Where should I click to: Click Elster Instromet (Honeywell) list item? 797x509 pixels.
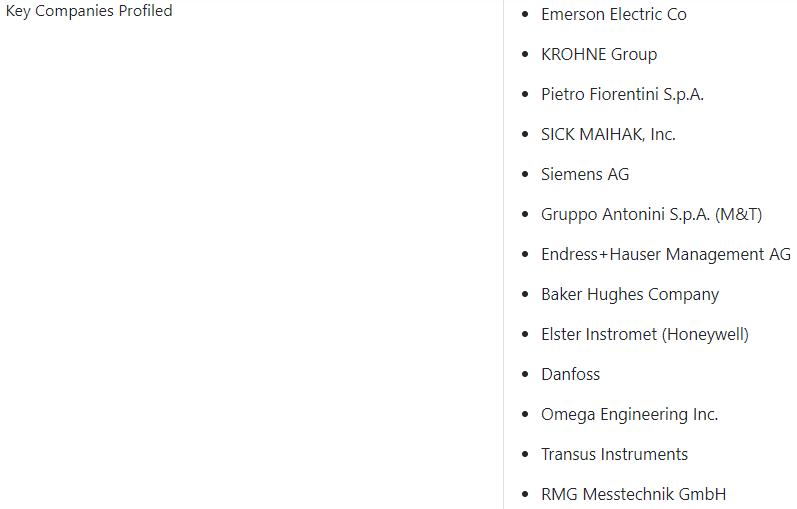645,335
